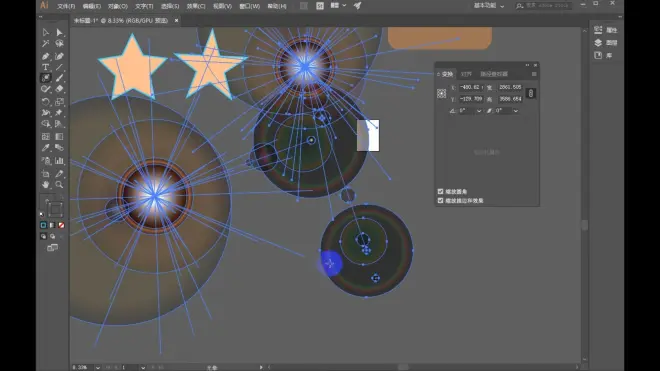
Task: Choose the Column Graph tool
Action: pos(59,160)
